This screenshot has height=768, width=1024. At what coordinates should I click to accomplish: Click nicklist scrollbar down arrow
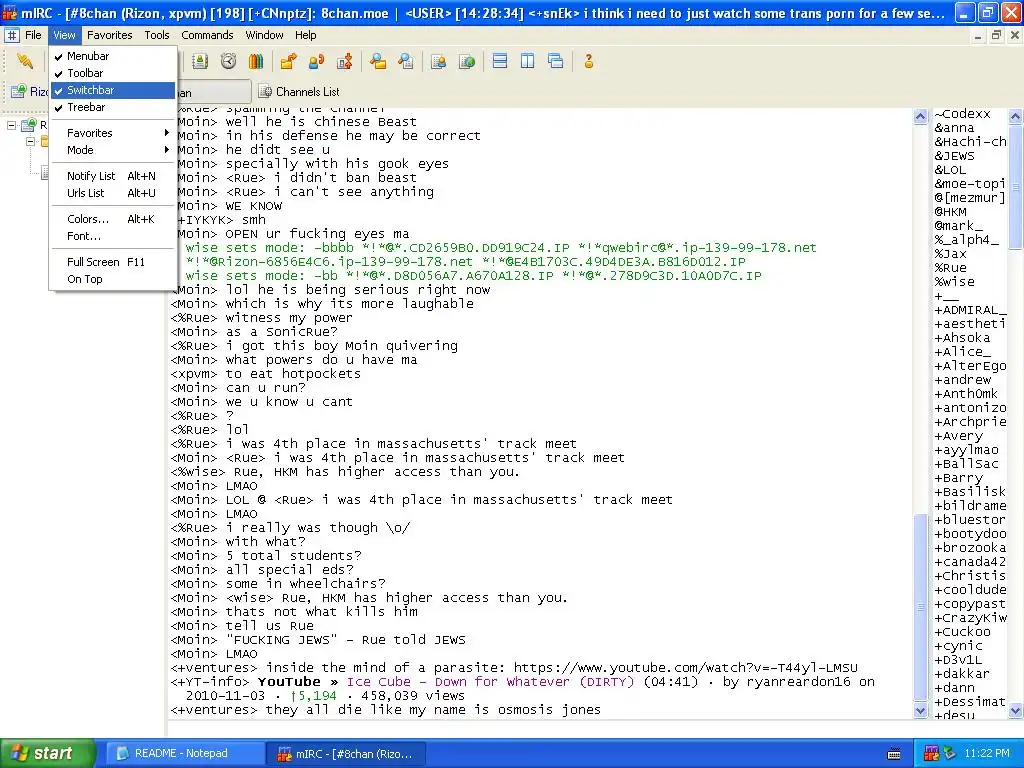click(x=1016, y=711)
